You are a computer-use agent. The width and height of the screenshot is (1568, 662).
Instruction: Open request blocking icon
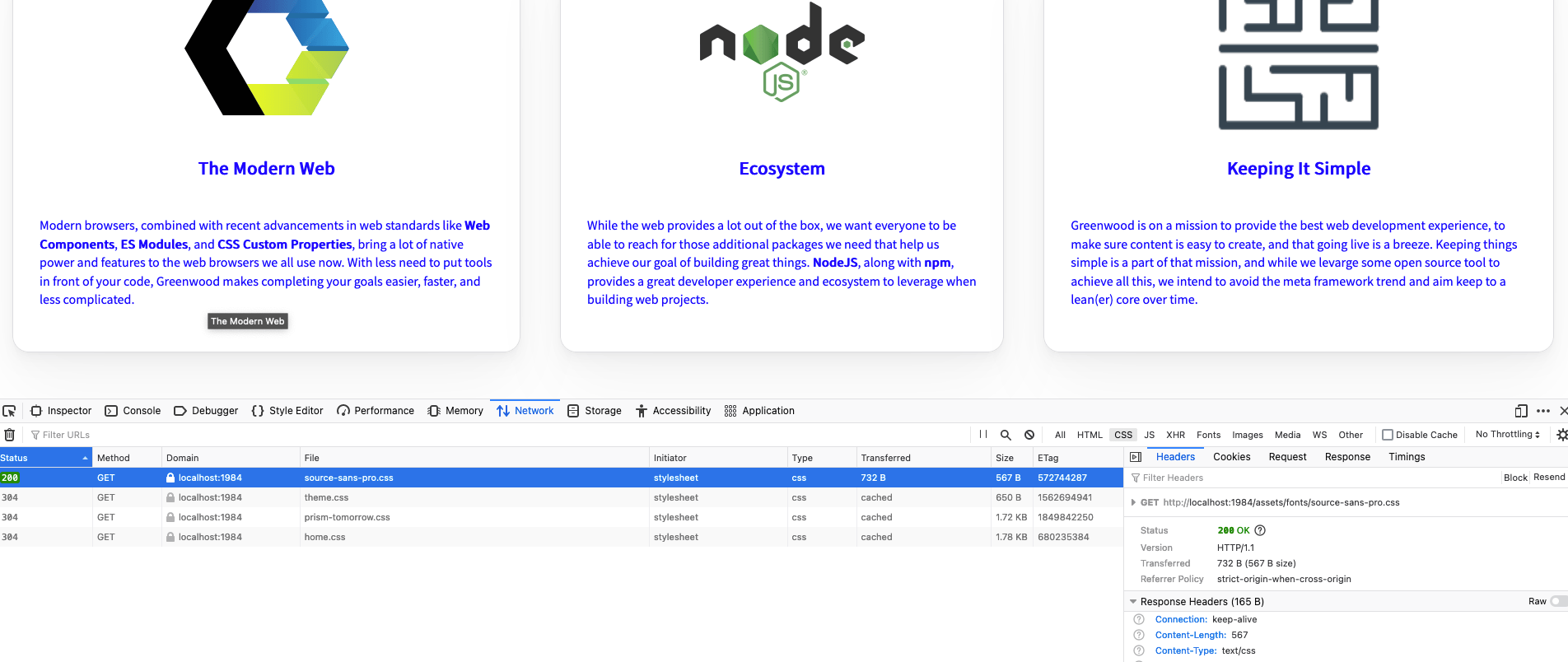(x=1029, y=435)
